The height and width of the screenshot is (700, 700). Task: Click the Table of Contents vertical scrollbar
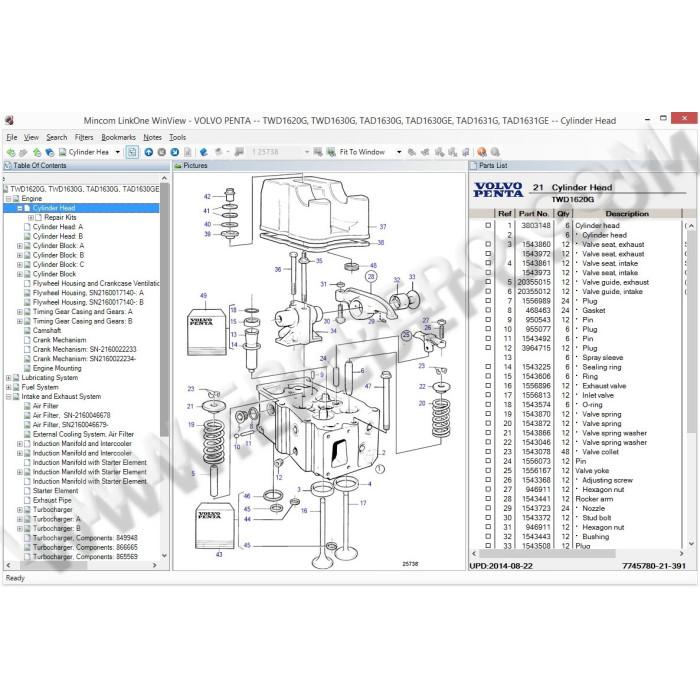point(164,308)
